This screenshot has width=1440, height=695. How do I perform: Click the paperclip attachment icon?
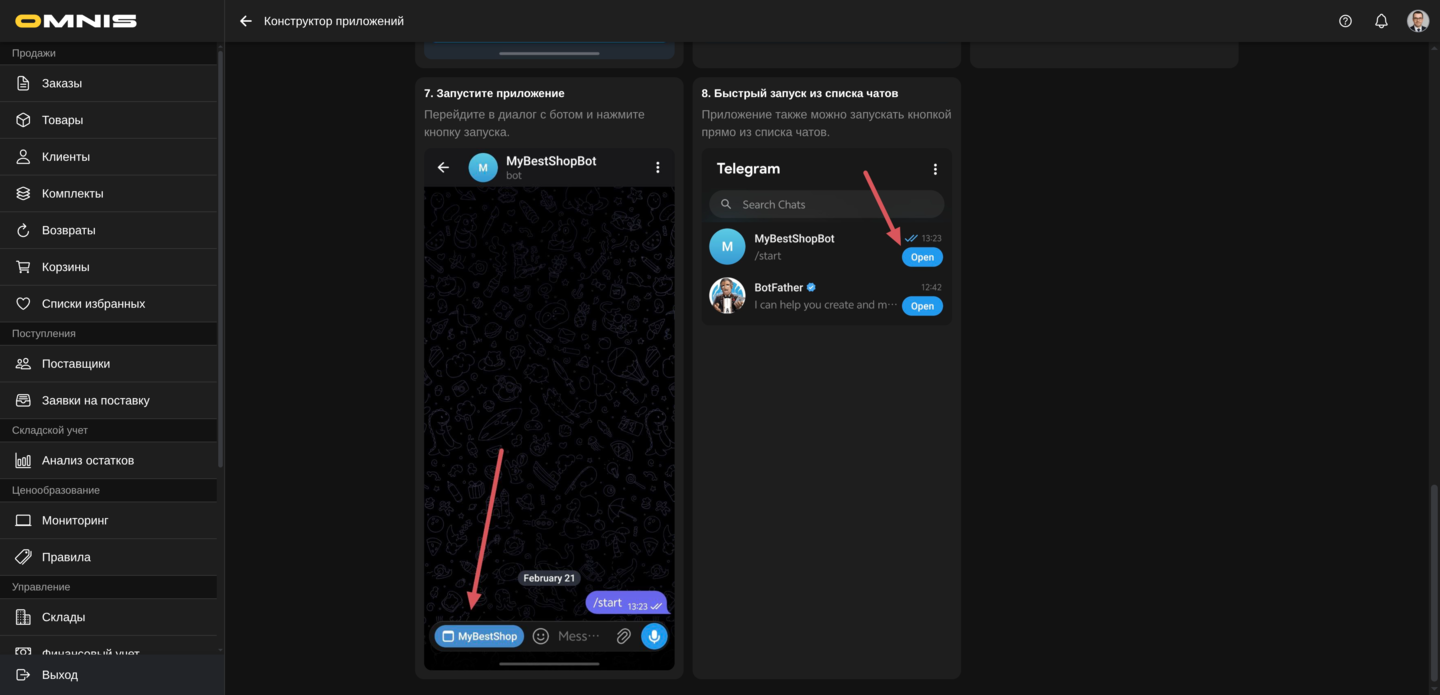[623, 635]
